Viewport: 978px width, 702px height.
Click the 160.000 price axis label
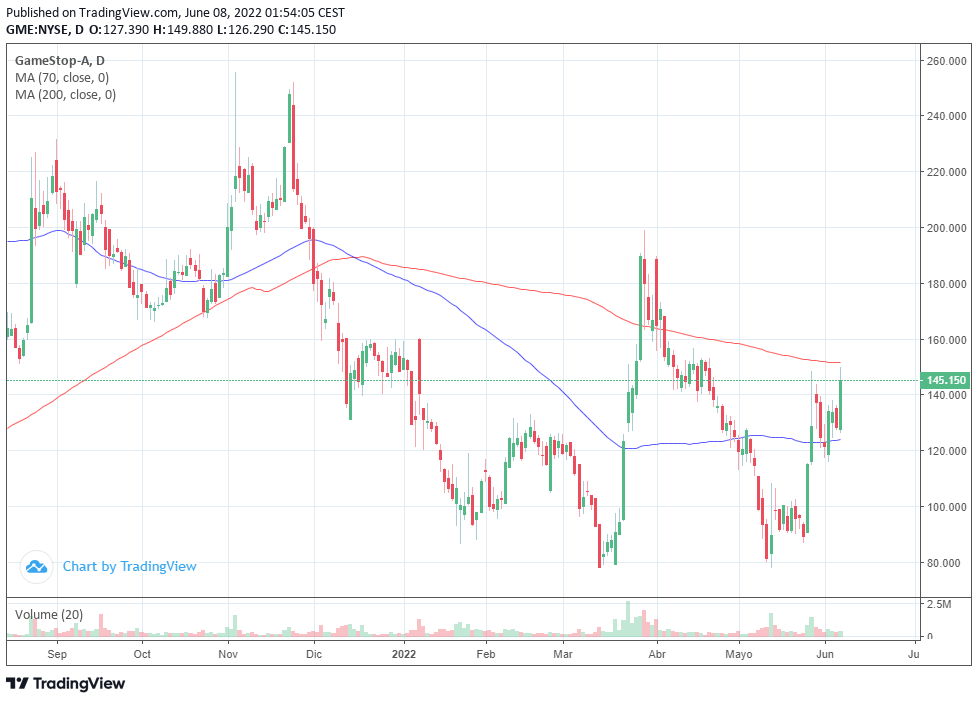click(946, 340)
